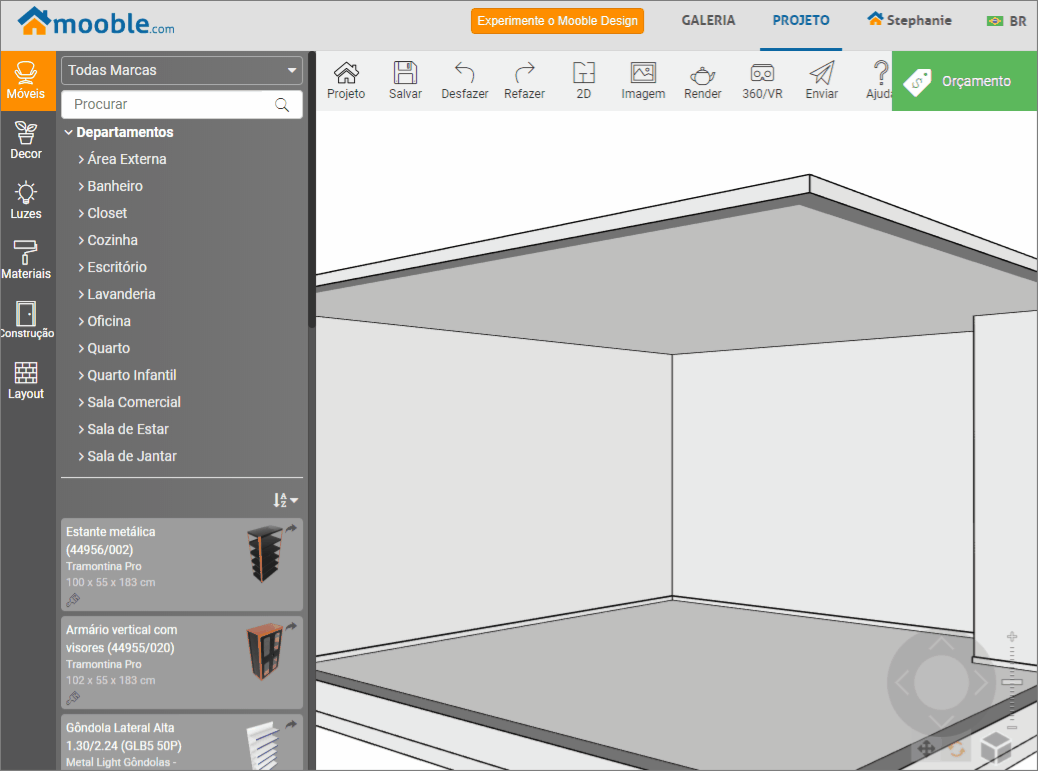
Task: Select the orange rotate view tool
Action: pyautogui.click(x=957, y=749)
